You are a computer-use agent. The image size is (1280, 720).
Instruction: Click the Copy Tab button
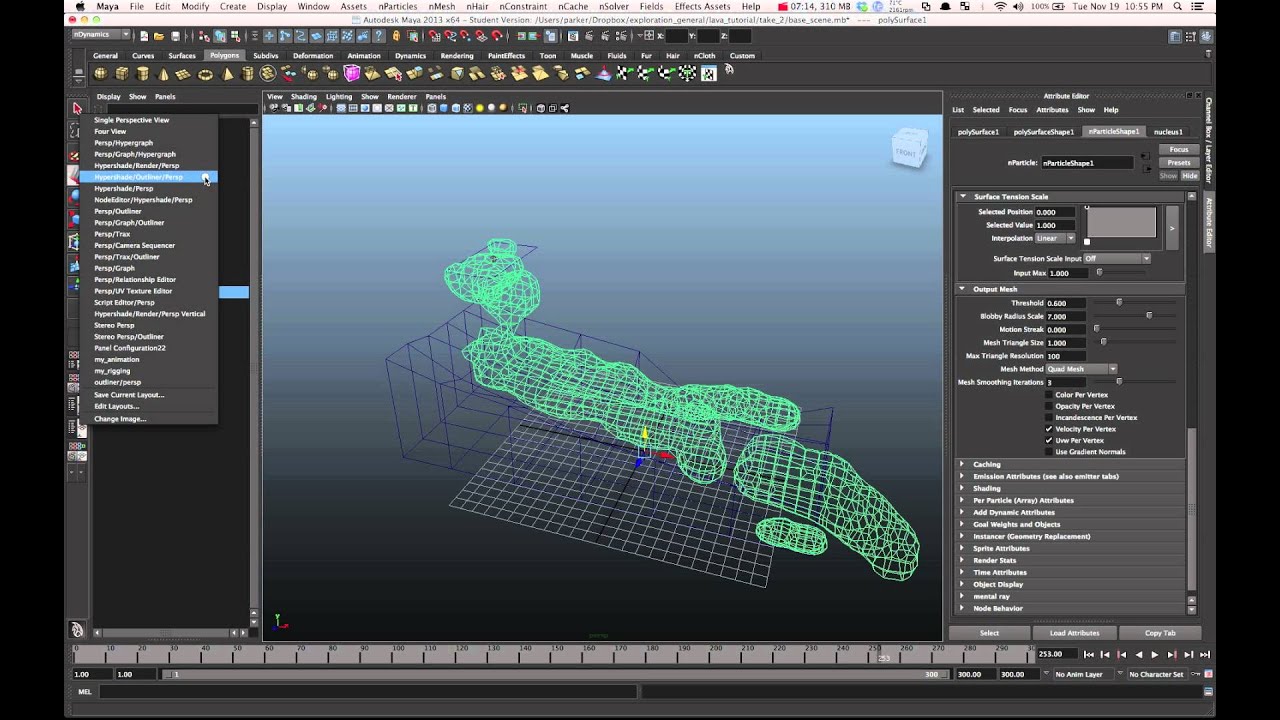(x=1160, y=633)
